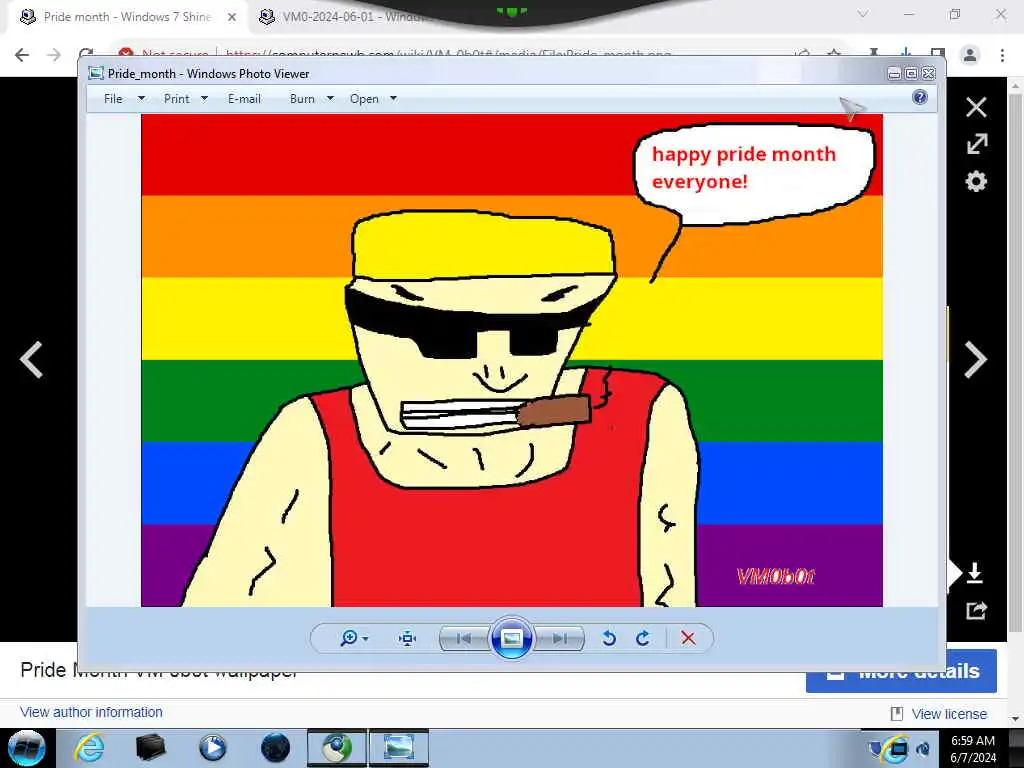
Task: Minimize the Windows Photo Viewer window
Action: tap(894, 74)
